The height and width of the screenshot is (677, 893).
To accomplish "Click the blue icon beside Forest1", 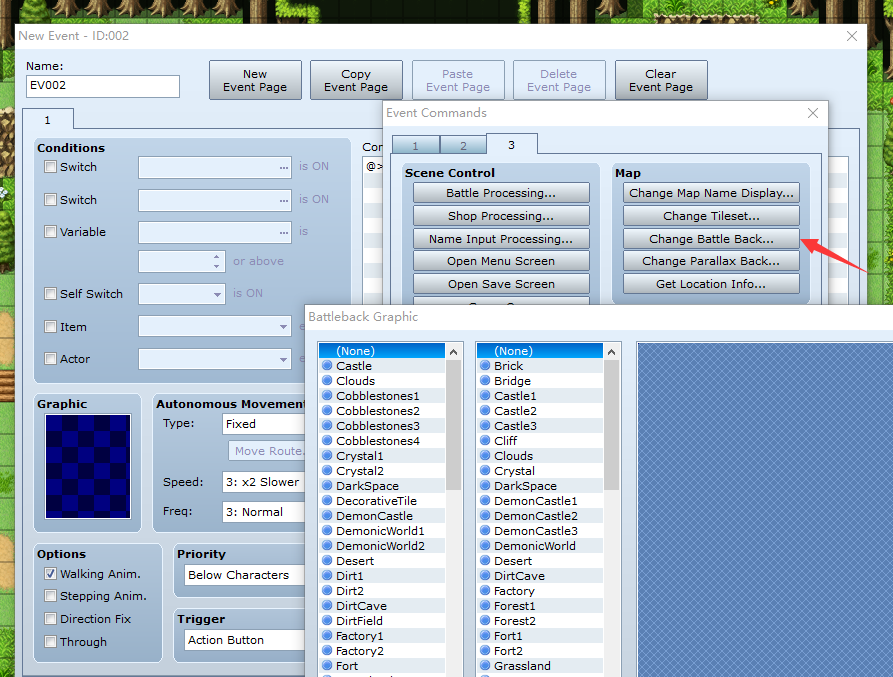I will point(485,606).
